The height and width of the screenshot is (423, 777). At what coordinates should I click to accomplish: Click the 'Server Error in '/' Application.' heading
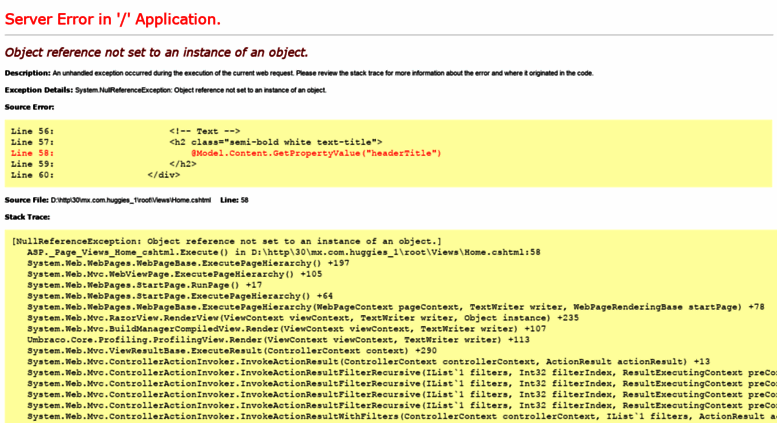pyautogui.click(x=112, y=19)
